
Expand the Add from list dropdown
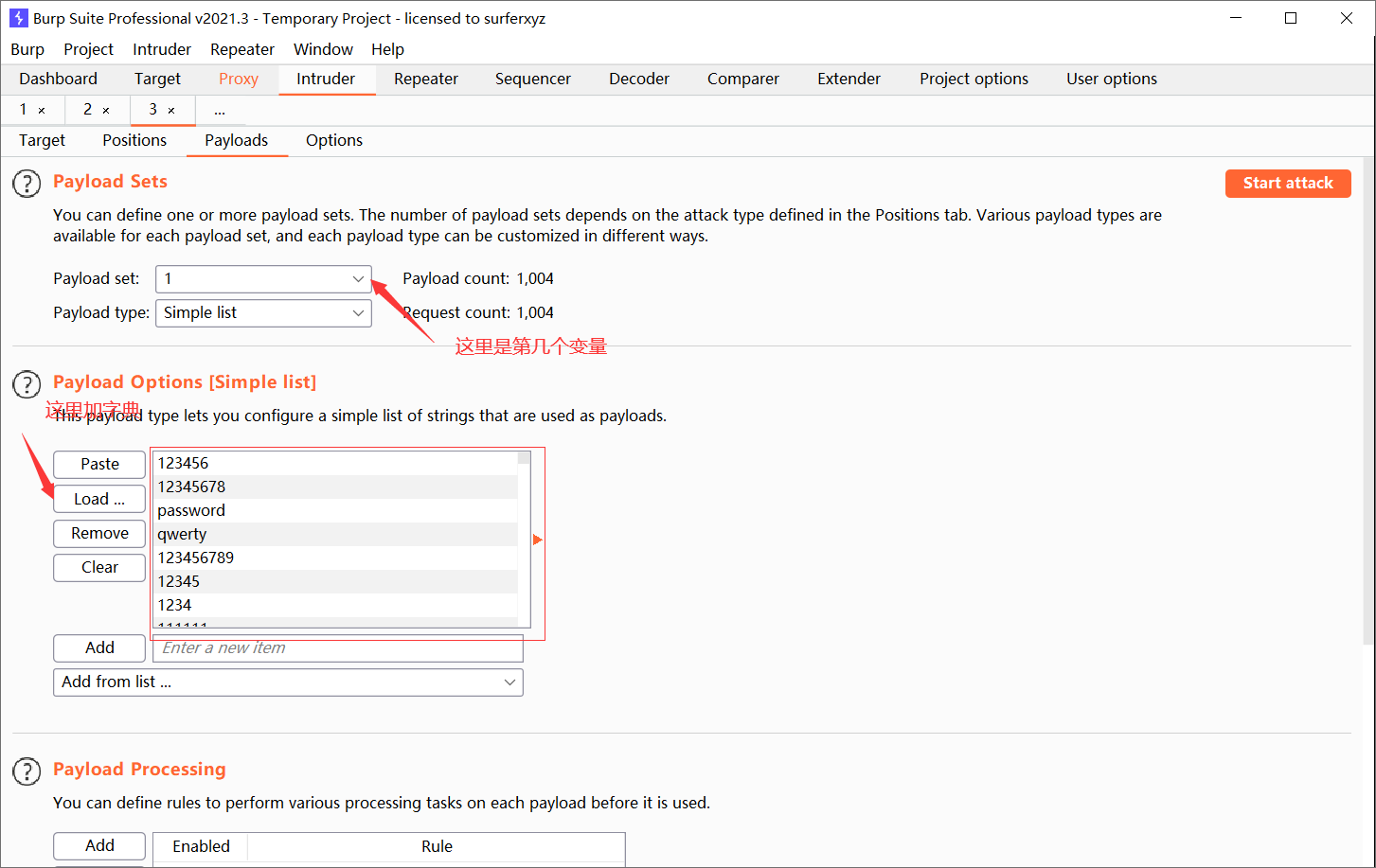tap(288, 682)
